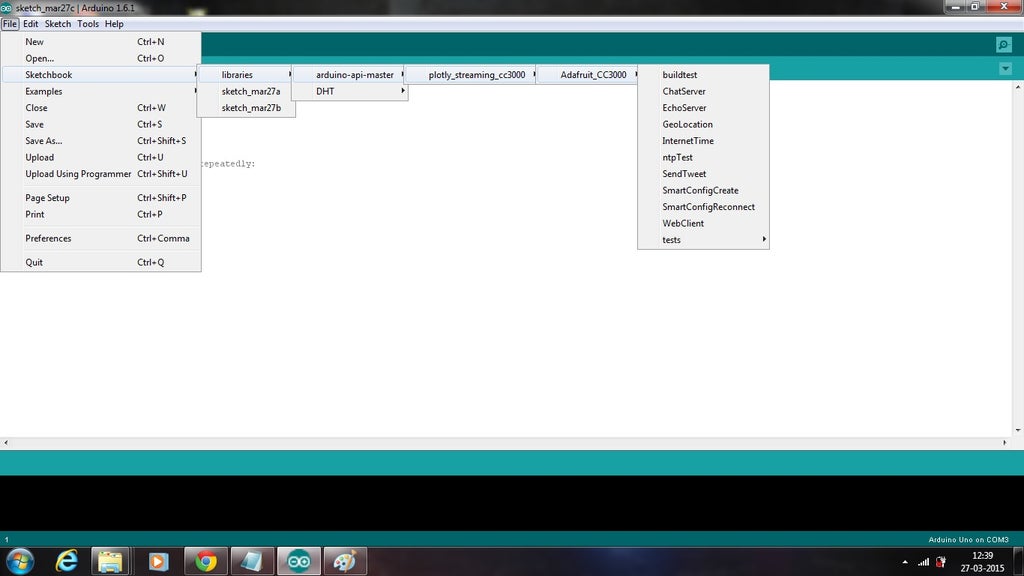
Task: Open the ntpTest example
Action: click(x=703, y=157)
